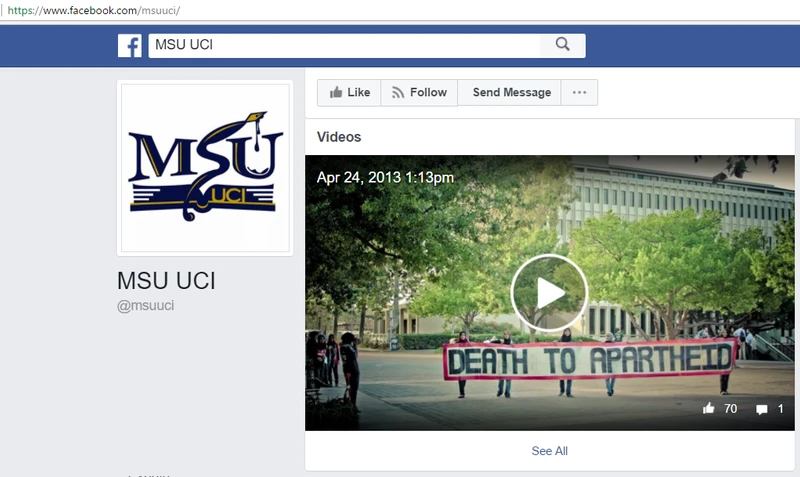Click the video like count icon
800x477 pixels.
[708, 408]
